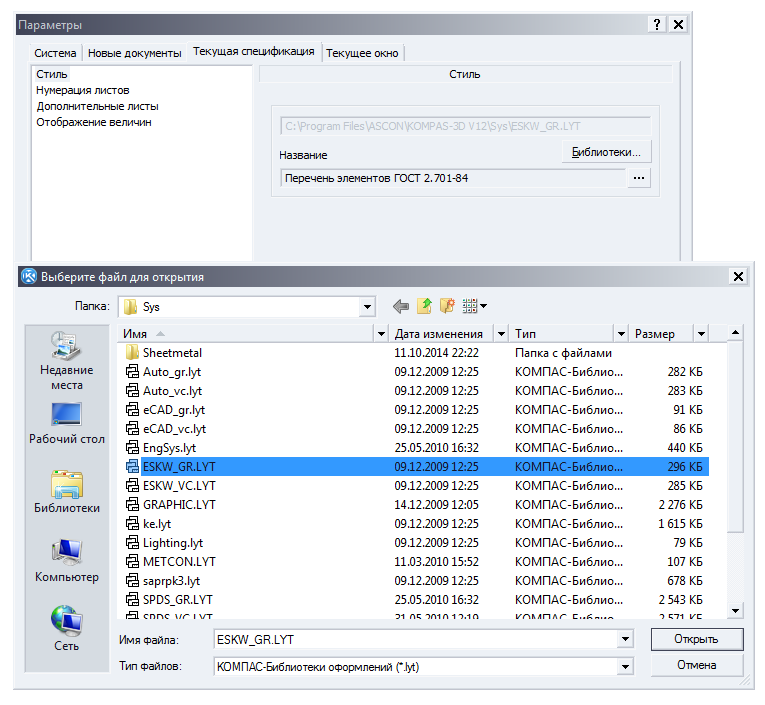This screenshot has width=765, height=705.
Task: Create a new folder icon
Action: point(447,306)
